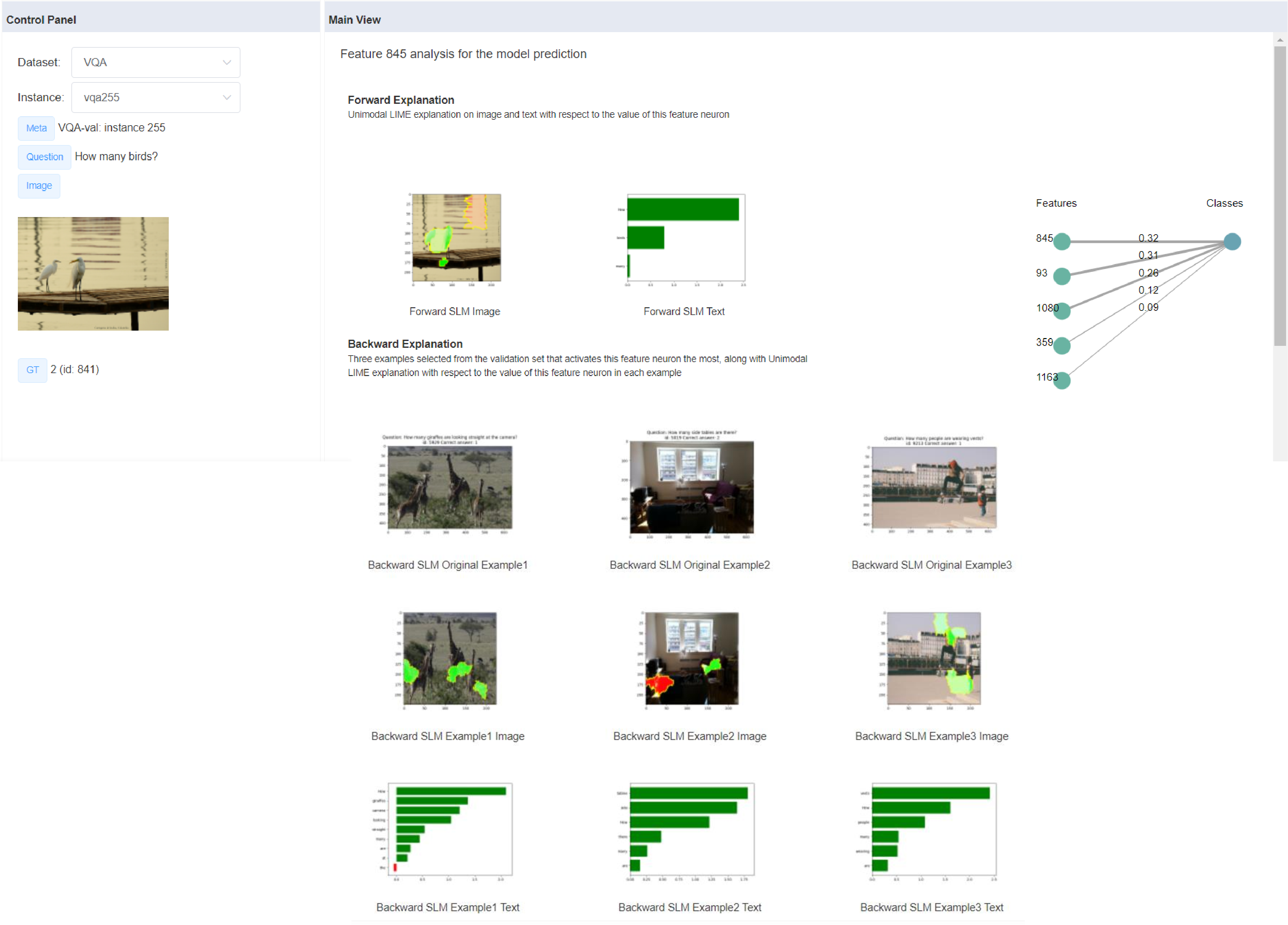The width and height of the screenshot is (1288, 925).
Task: Open the egrets photo in Control Panel
Action: tap(93, 274)
